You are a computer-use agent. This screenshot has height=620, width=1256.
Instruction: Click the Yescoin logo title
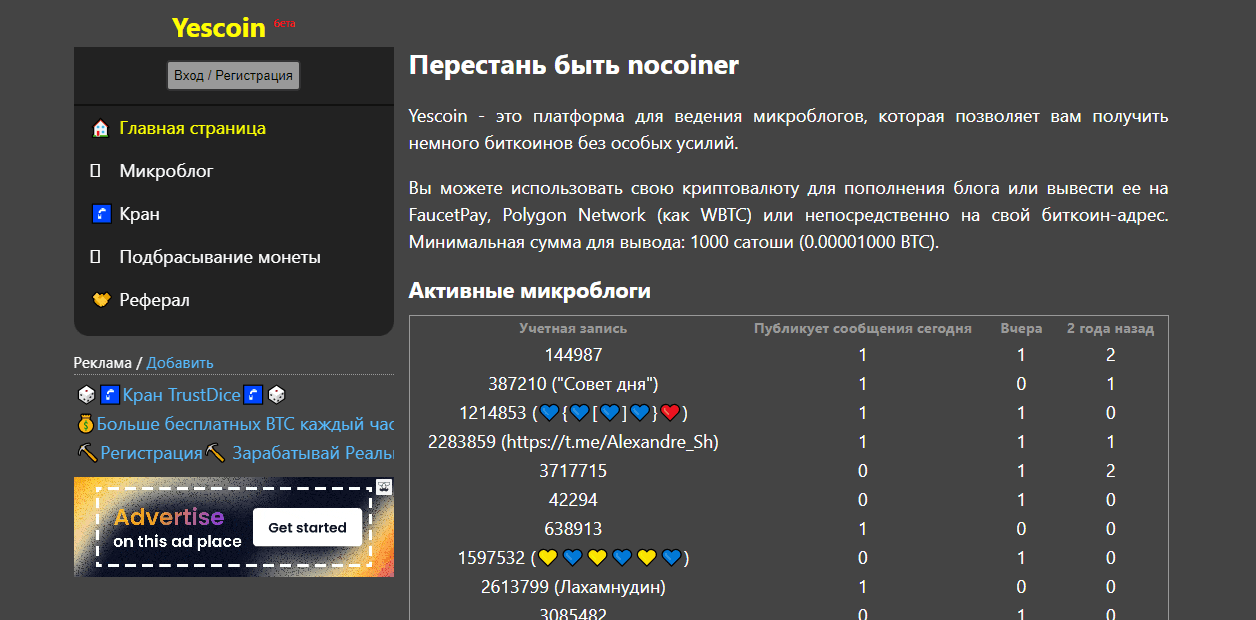coord(218,28)
